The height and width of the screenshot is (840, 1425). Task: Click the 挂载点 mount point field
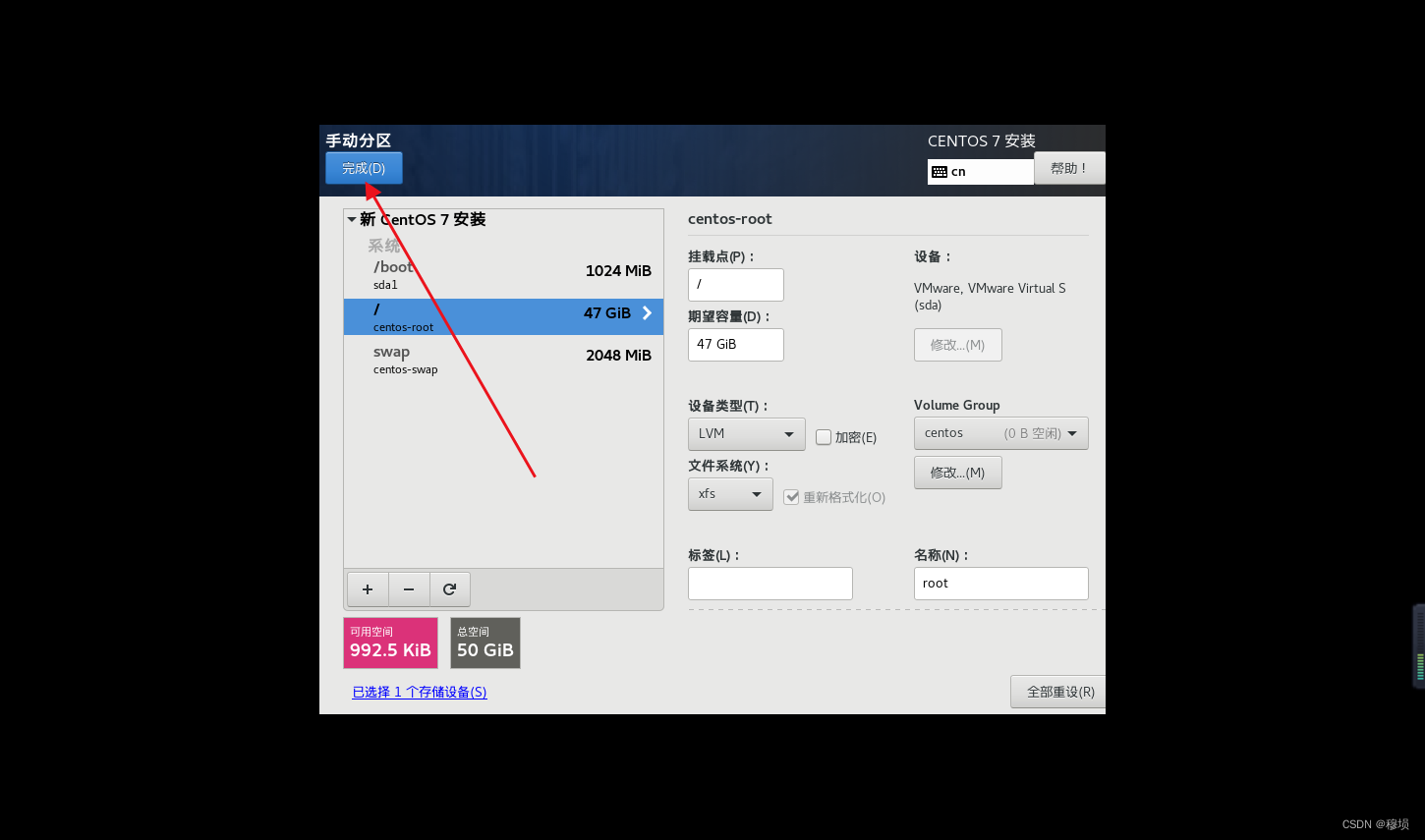pyautogui.click(x=735, y=285)
